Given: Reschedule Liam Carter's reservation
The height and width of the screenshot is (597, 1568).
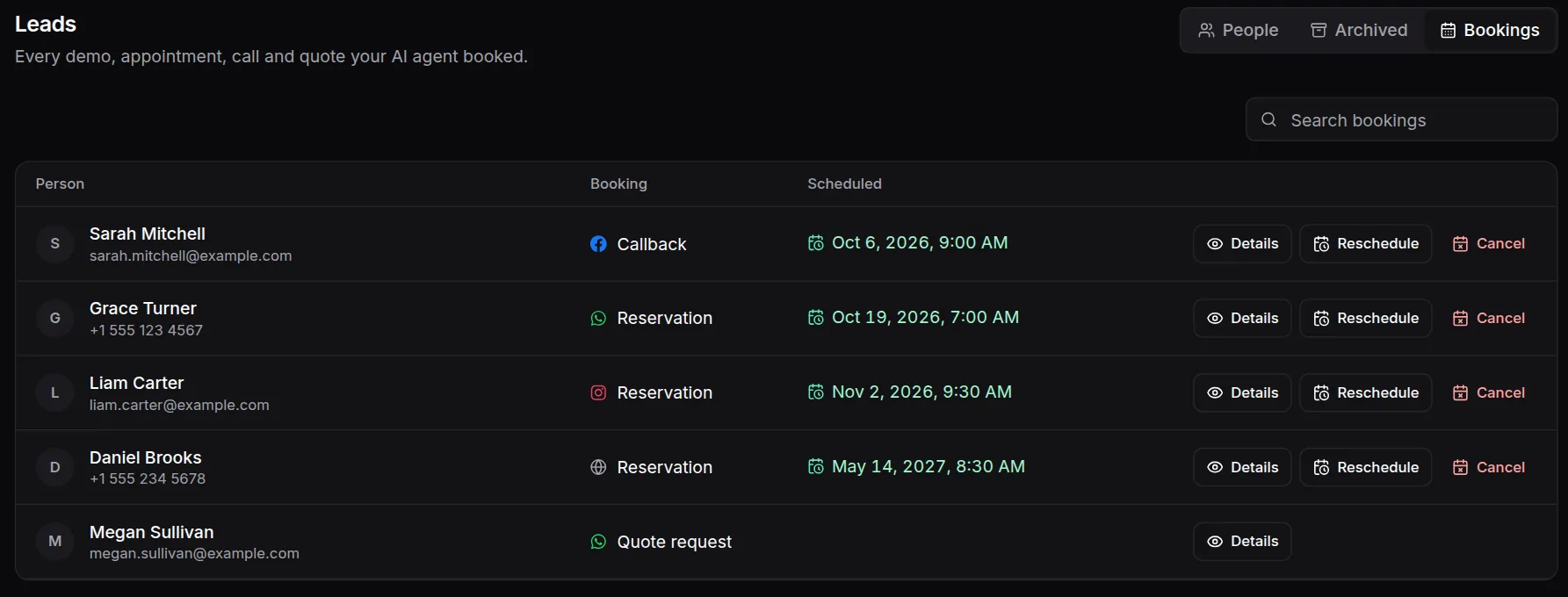Looking at the screenshot, I should tap(1366, 392).
